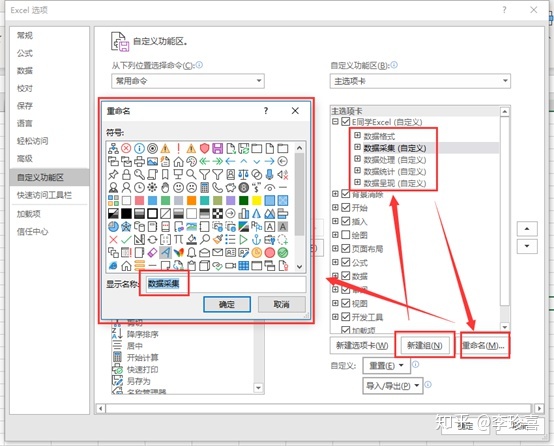Pick the telephone handset symbol
This screenshot has height=446, width=554.
pos(218,188)
